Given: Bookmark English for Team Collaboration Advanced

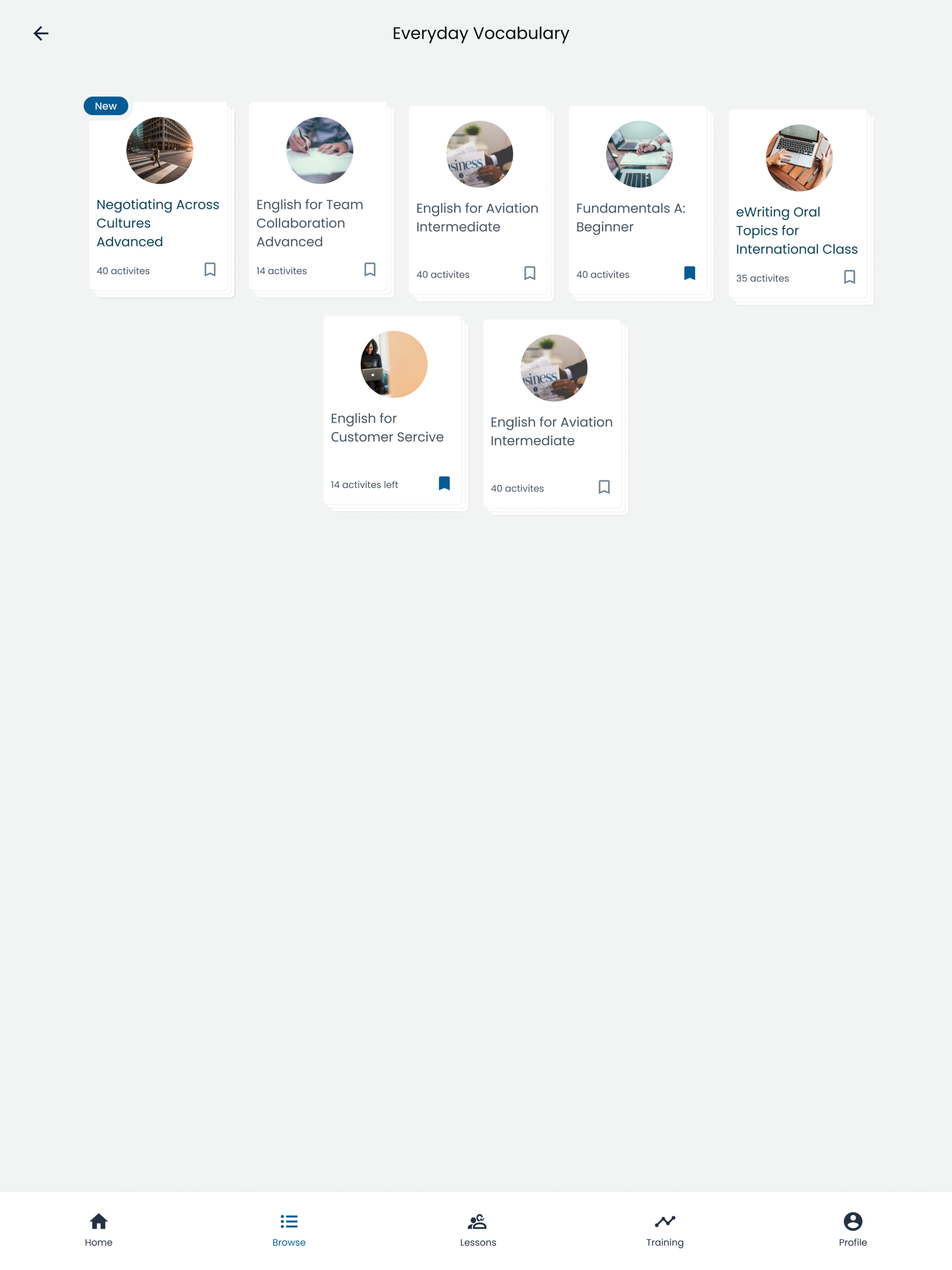Looking at the screenshot, I should (370, 269).
